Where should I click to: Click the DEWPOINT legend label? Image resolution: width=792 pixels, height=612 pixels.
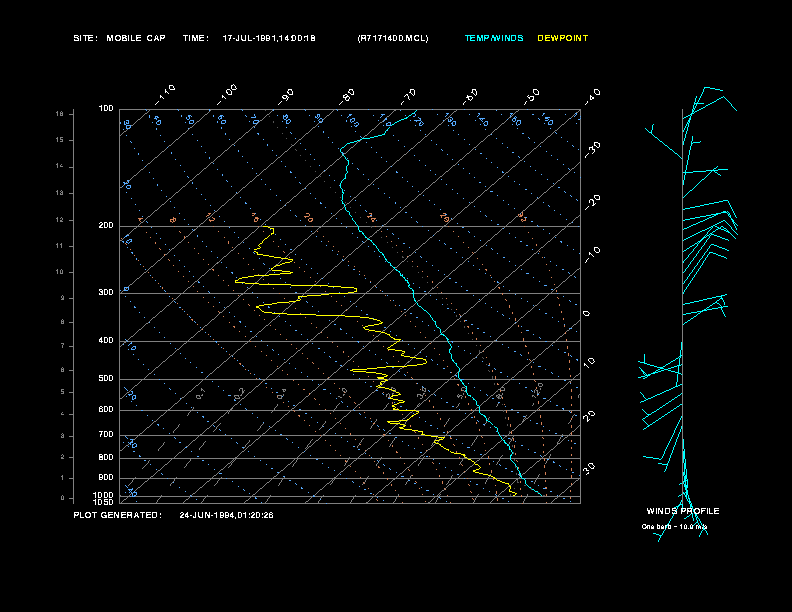(x=563, y=38)
